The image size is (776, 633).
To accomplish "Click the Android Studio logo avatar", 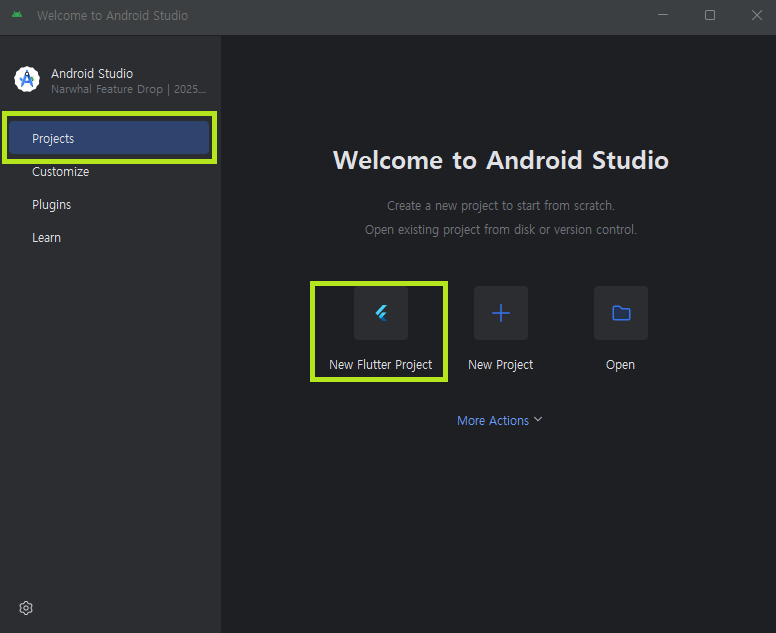I will pyautogui.click(x=27, y=79).
